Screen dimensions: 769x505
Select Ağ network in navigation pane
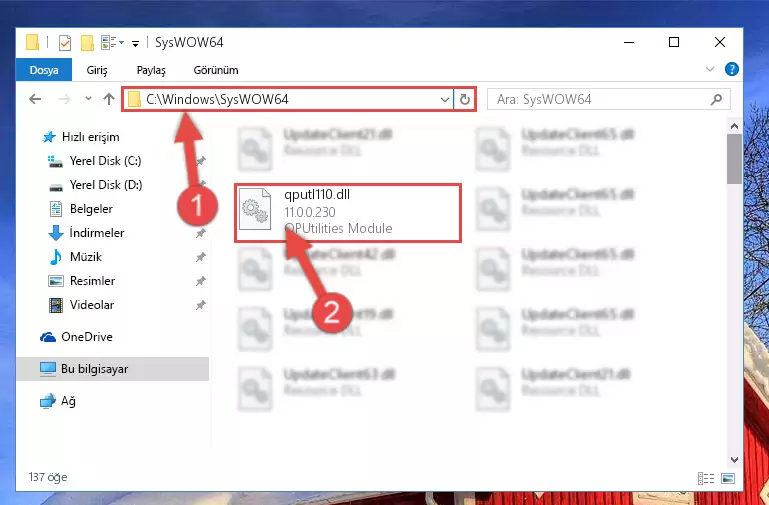(57, 401)
